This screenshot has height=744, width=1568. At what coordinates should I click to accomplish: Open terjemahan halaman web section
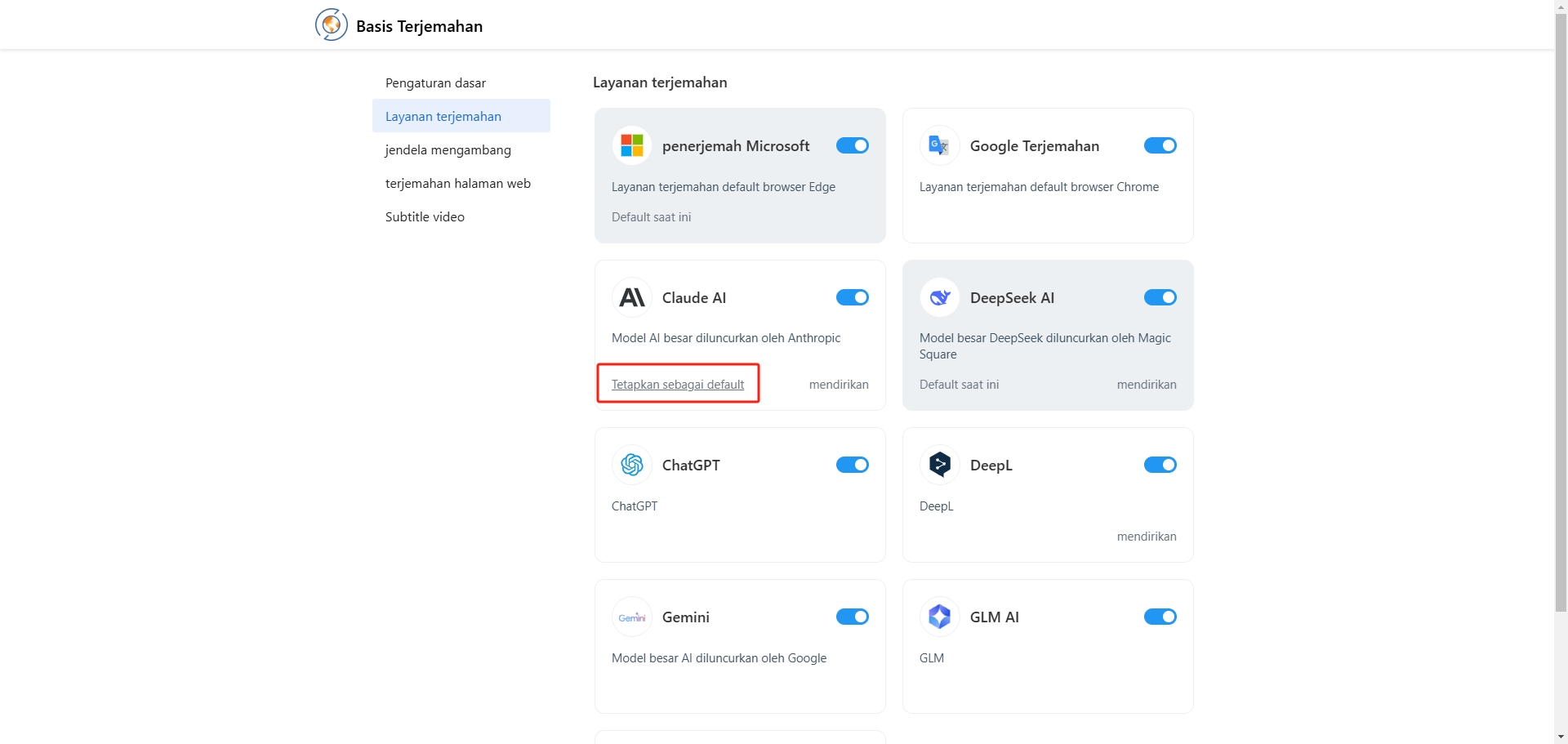[x=461, y=183]
